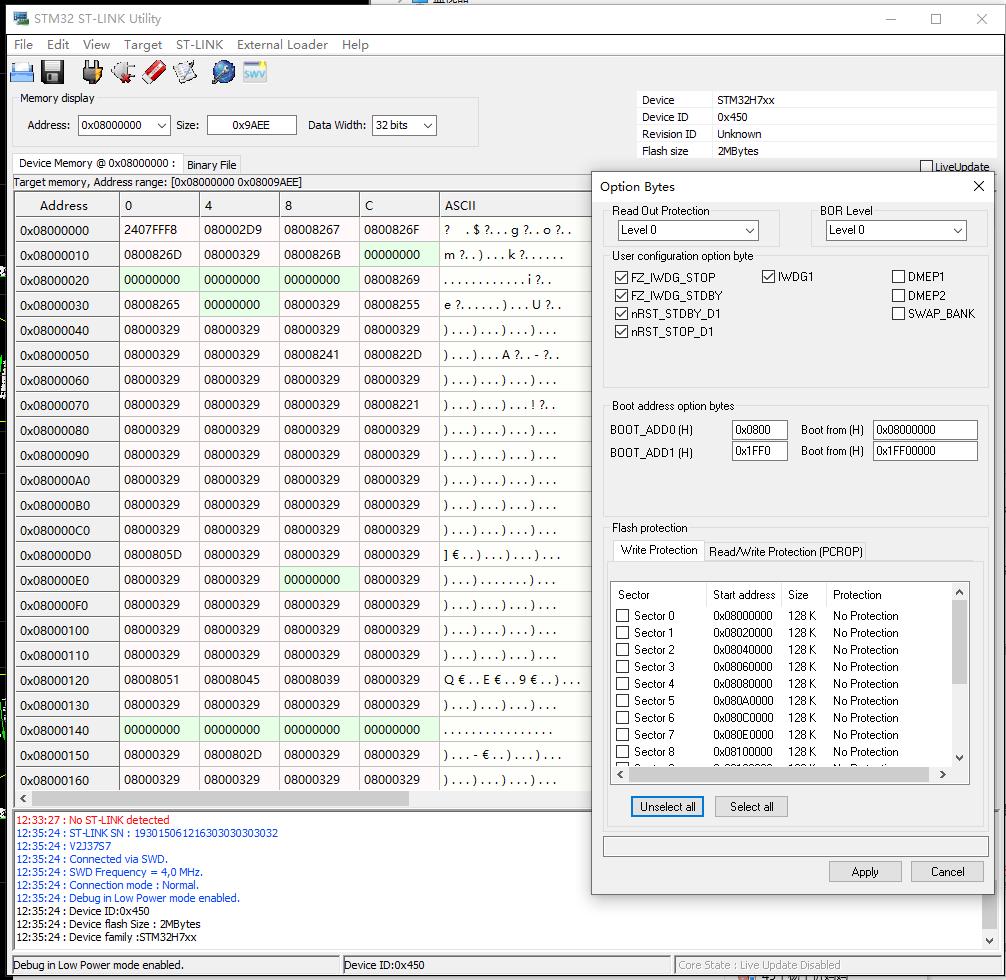The height and width of the screenshot is (980, 1006).
Task: Enable the DMEP1 checkbox
Action: click(x=898, y=277)
